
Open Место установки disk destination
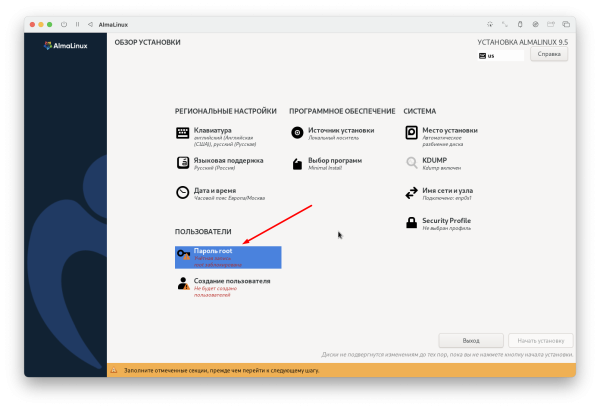(x=441, y=137)
